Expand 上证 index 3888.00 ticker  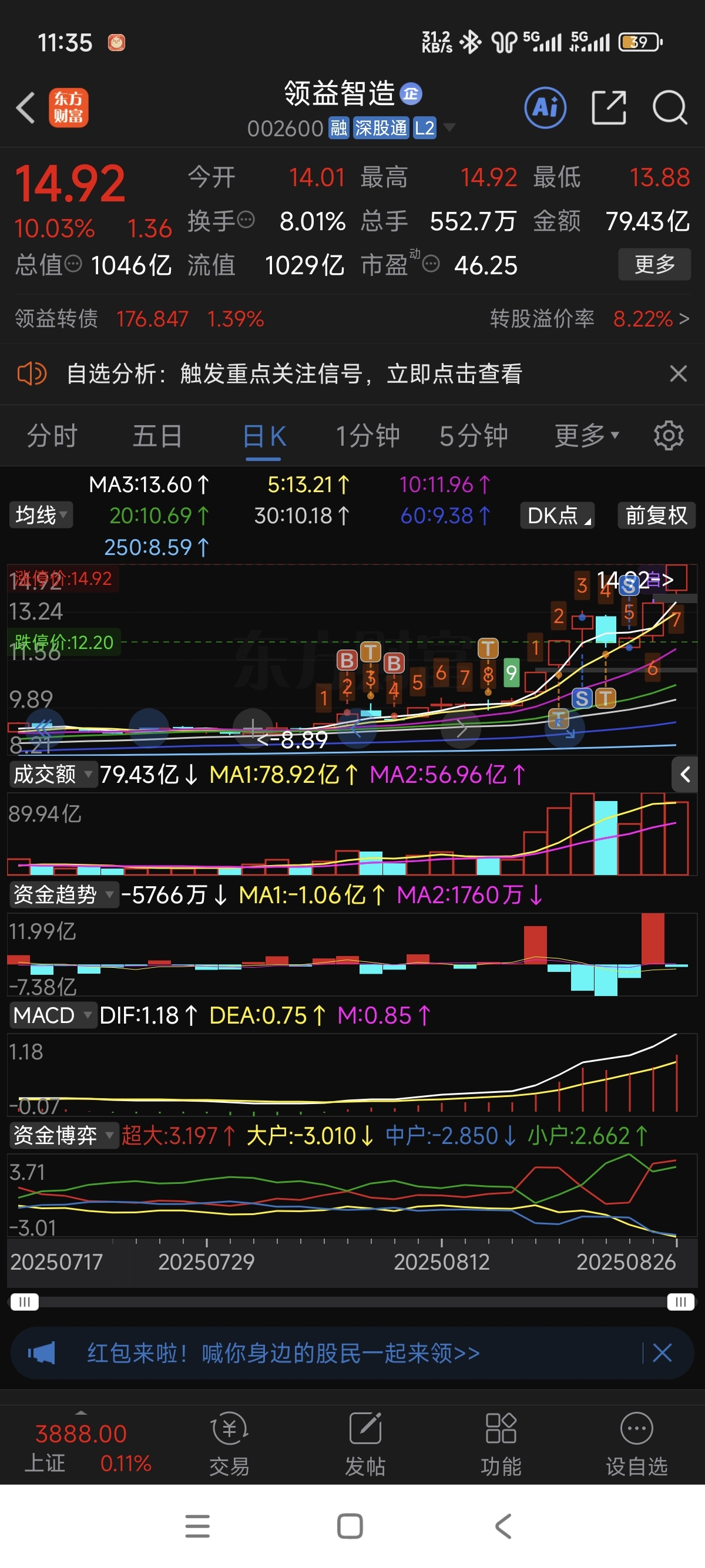point(81,1446)
